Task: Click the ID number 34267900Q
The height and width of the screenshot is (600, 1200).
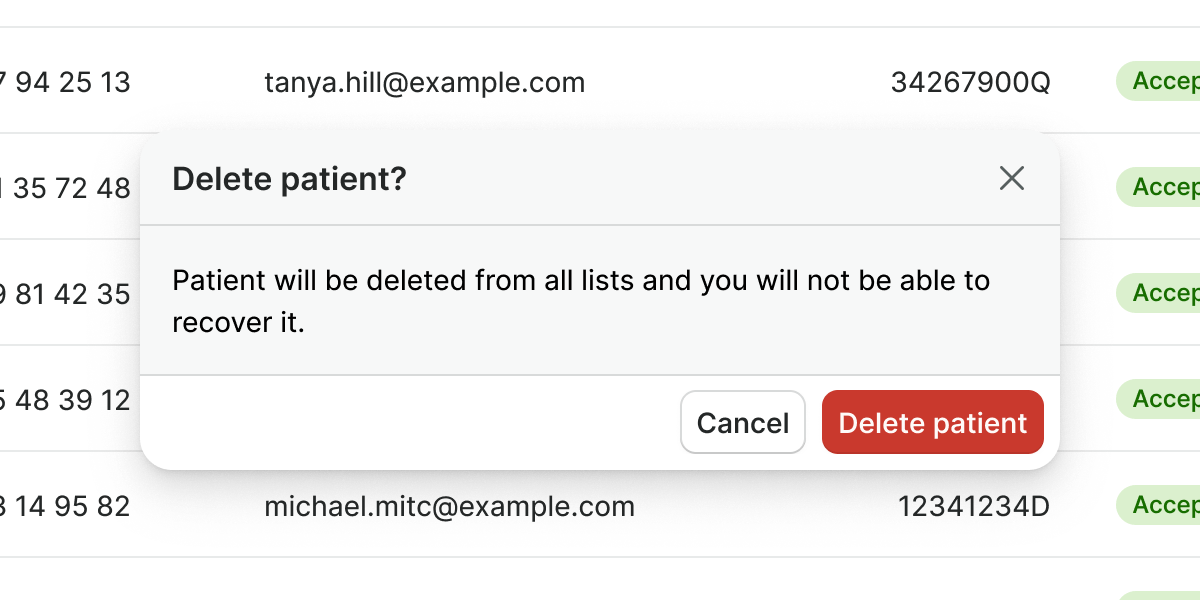Action: point(970,82)
